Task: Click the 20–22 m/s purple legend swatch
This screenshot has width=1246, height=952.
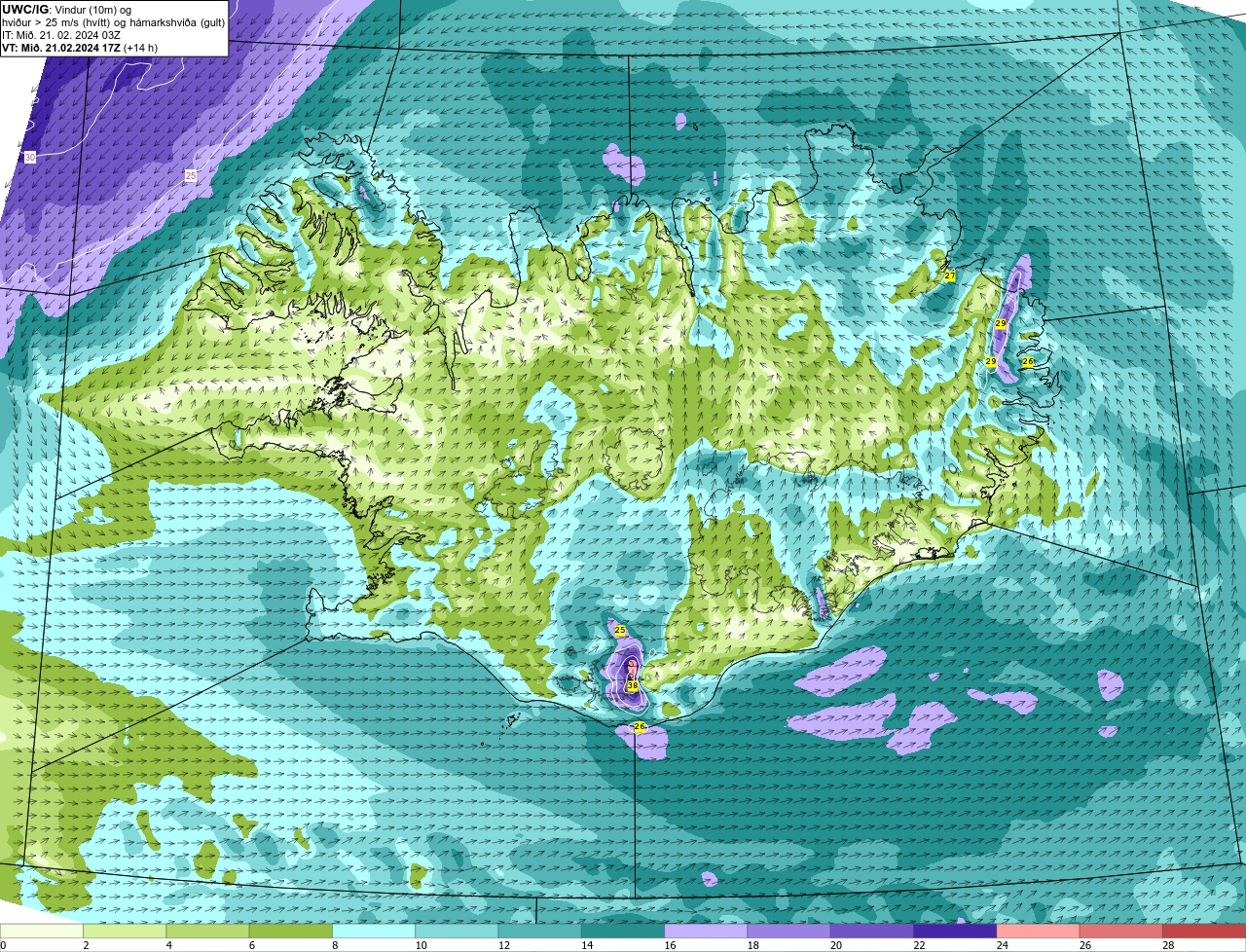Action: pyautogui.click(x=872, y=931)
